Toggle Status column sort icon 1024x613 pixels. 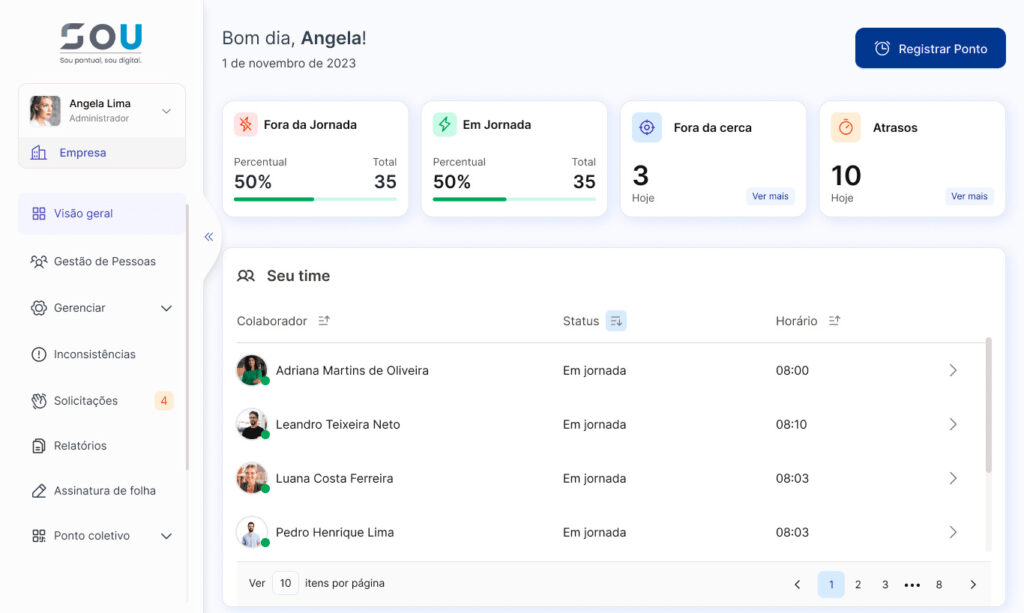[x=616, y=321]
